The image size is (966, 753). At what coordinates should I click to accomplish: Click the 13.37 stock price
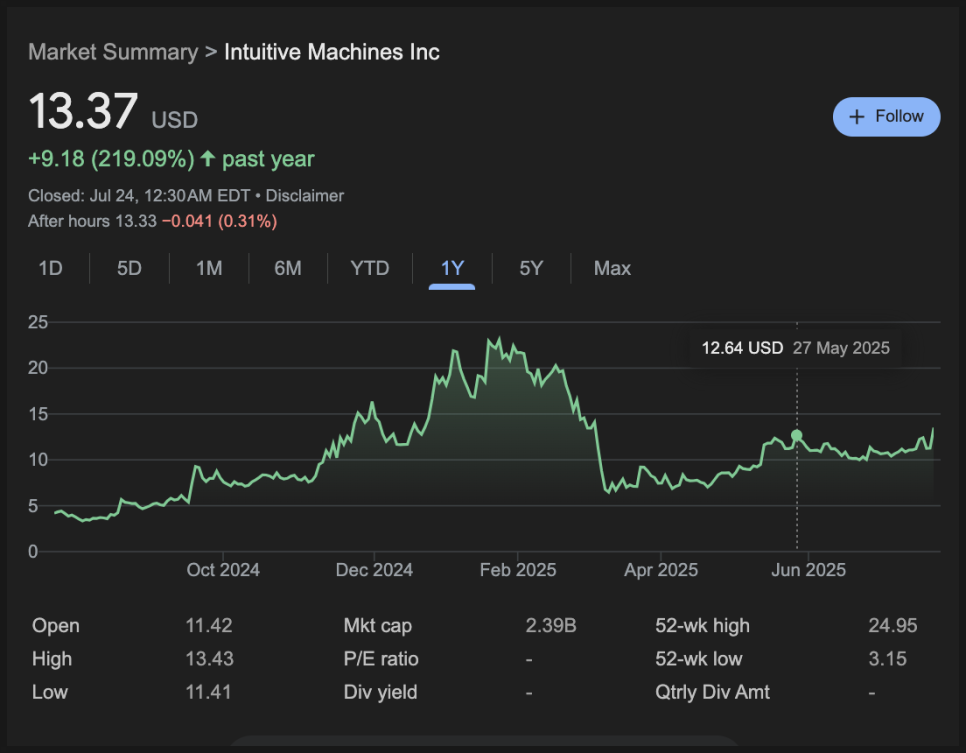click(x=83, y=111)
